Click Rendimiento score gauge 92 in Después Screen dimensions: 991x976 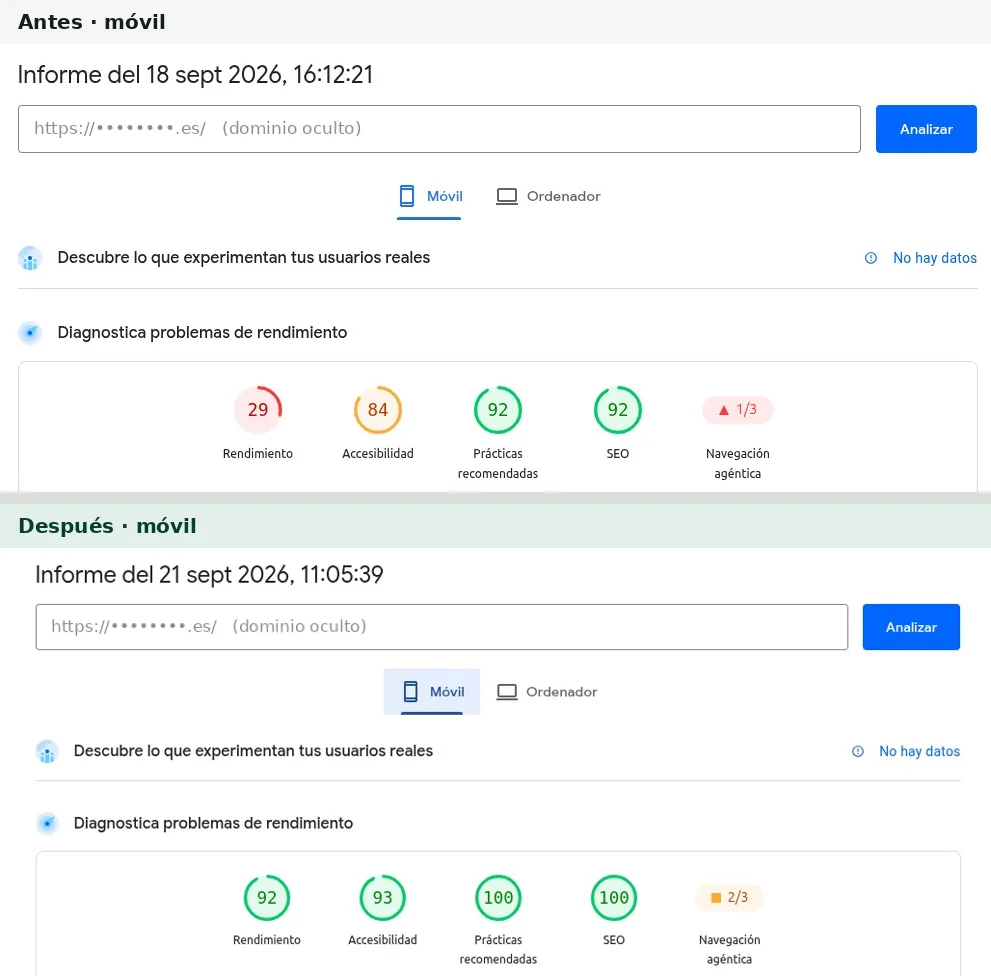[x=267, y=898]
